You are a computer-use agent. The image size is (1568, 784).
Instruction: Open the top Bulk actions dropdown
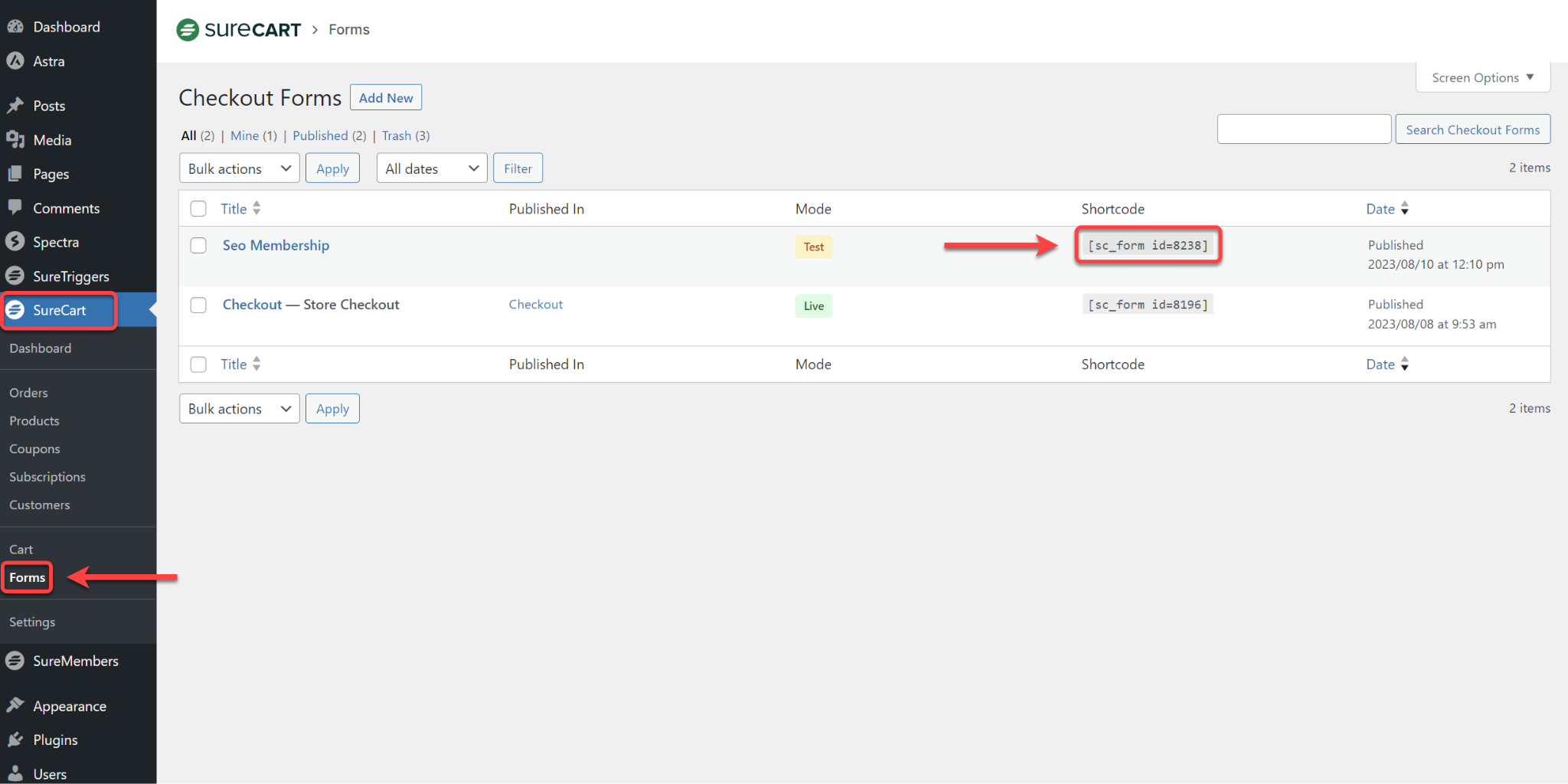(239, 168)
